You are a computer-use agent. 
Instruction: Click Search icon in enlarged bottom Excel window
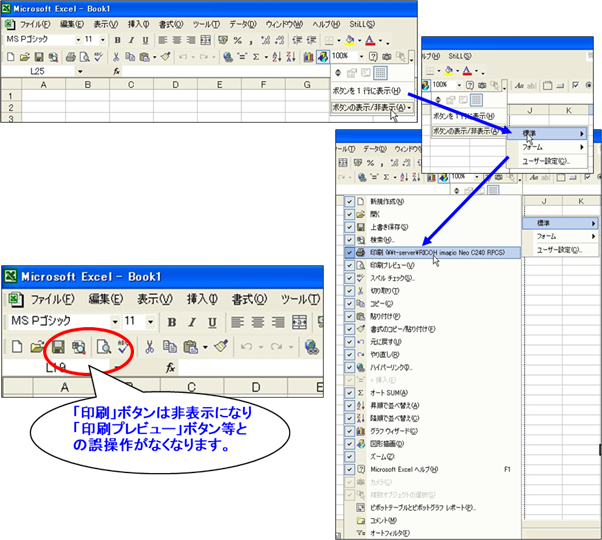click(x=79, y=347)
